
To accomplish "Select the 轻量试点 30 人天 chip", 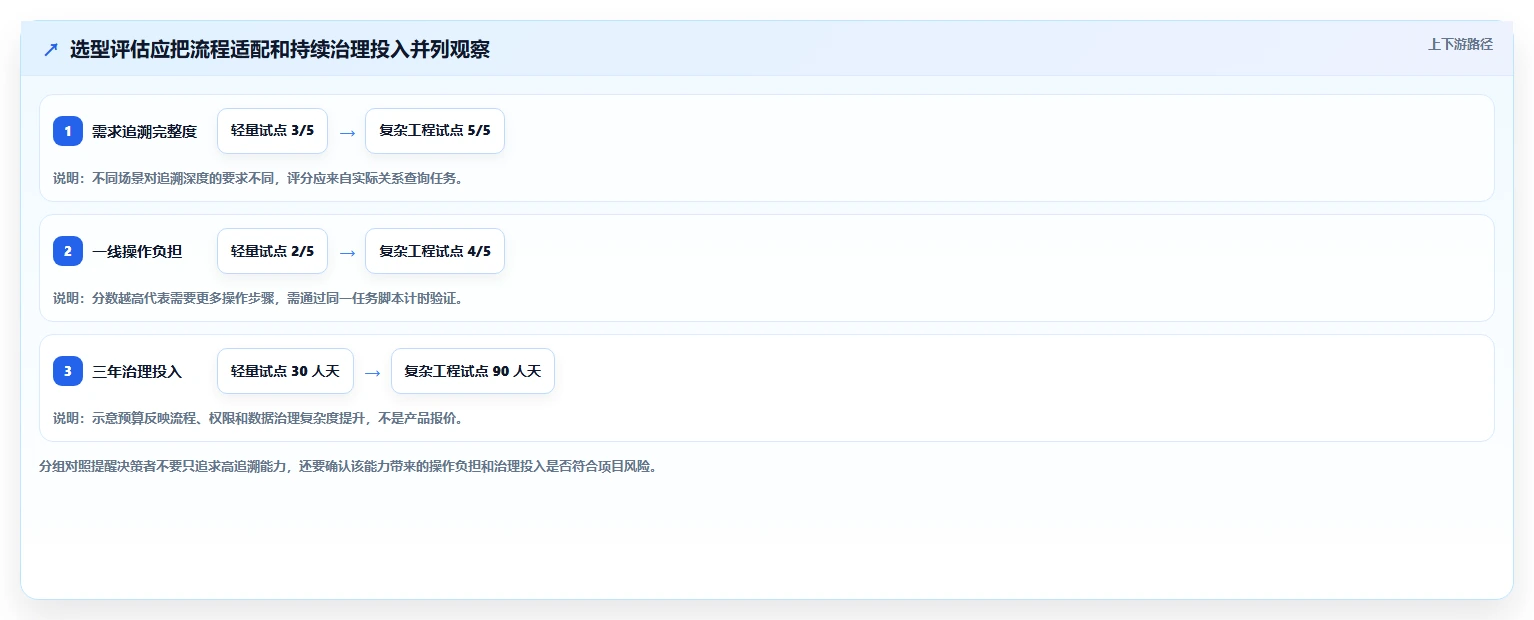I will 285,371.
